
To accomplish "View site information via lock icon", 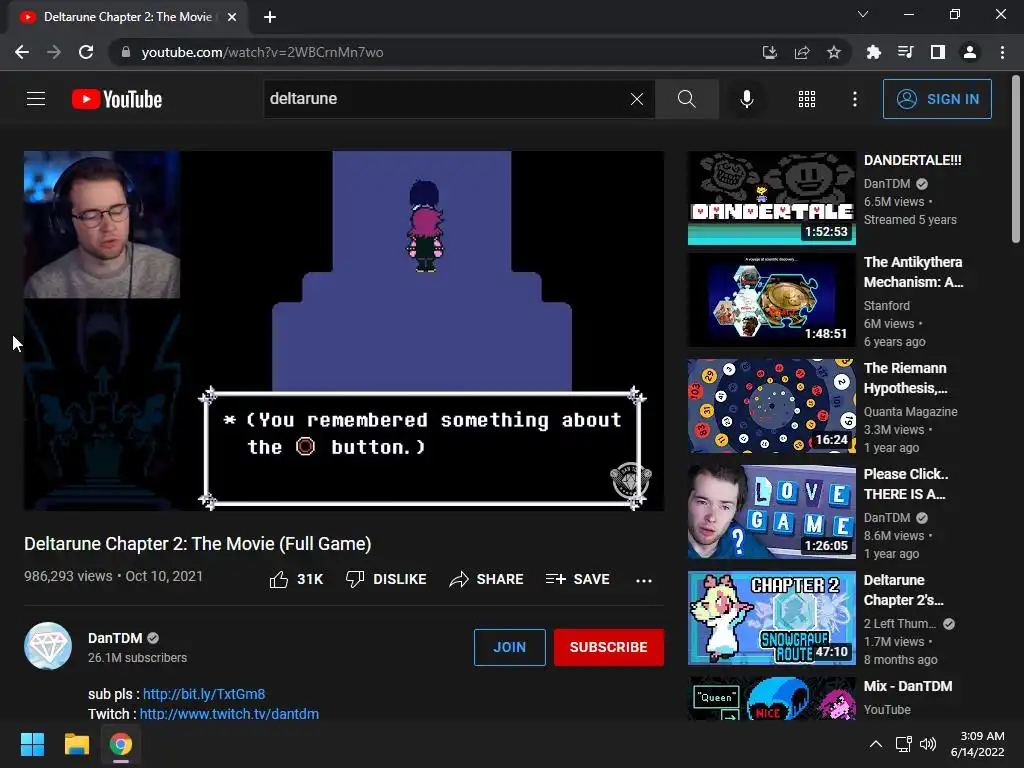I will click(125, 52).
